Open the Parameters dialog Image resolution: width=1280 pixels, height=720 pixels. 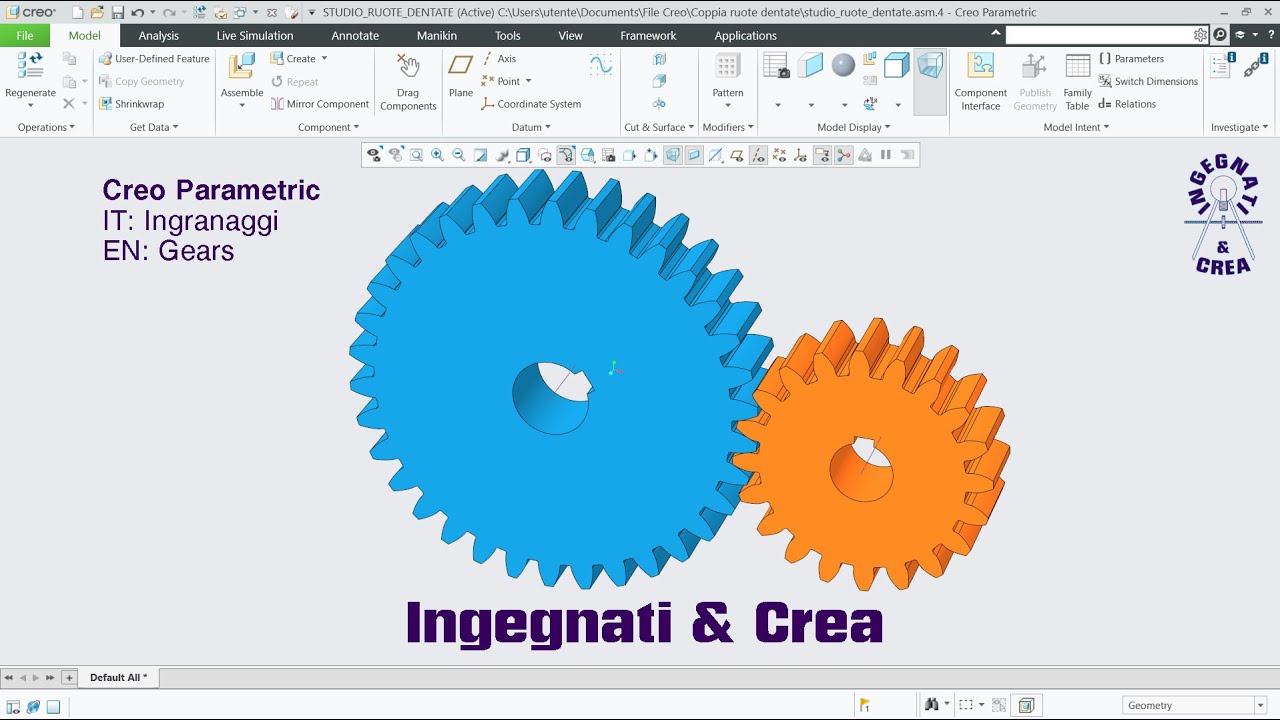pos(1131,59)
